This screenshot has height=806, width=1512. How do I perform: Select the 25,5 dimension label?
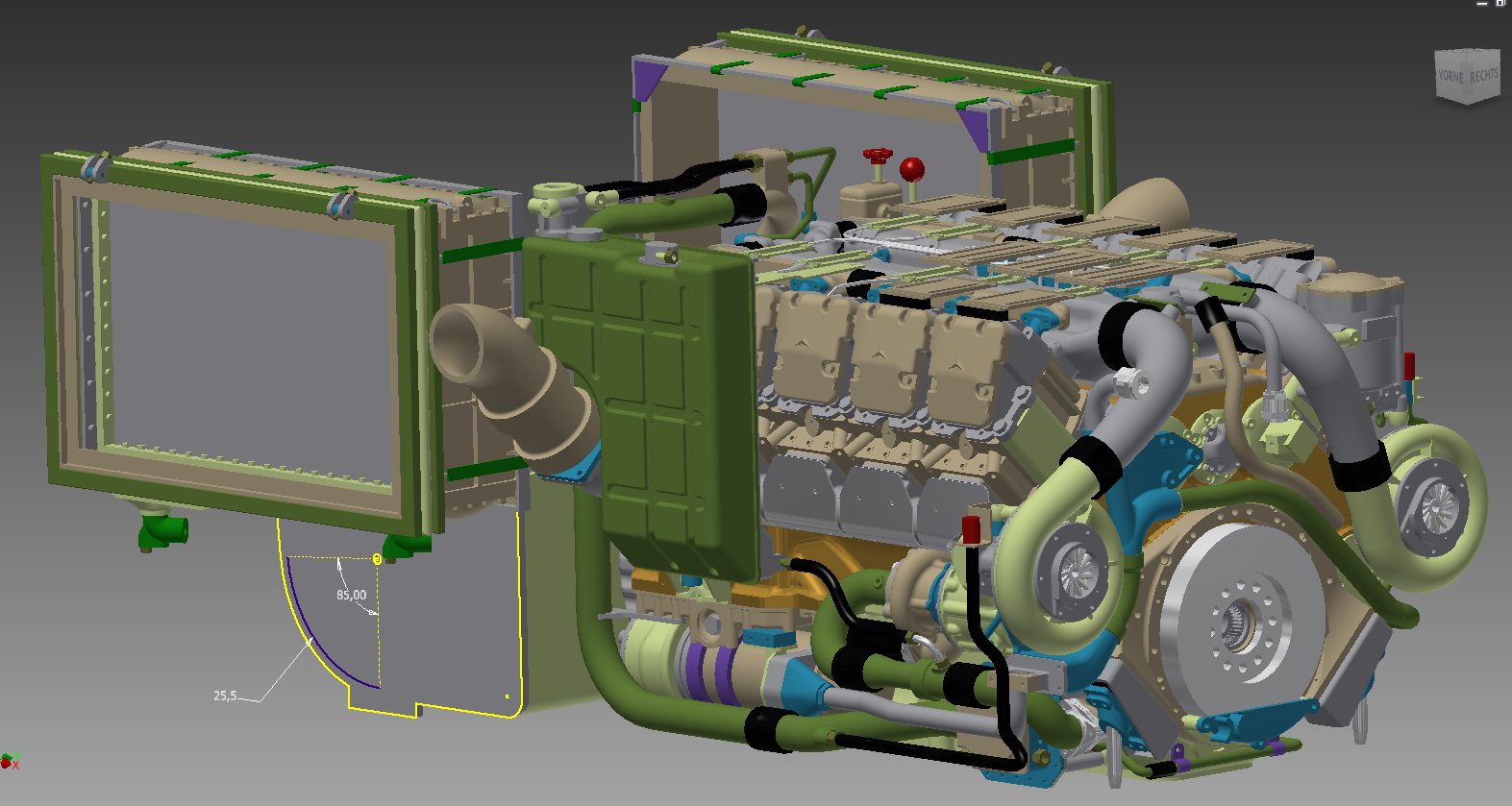click(224, 696)
